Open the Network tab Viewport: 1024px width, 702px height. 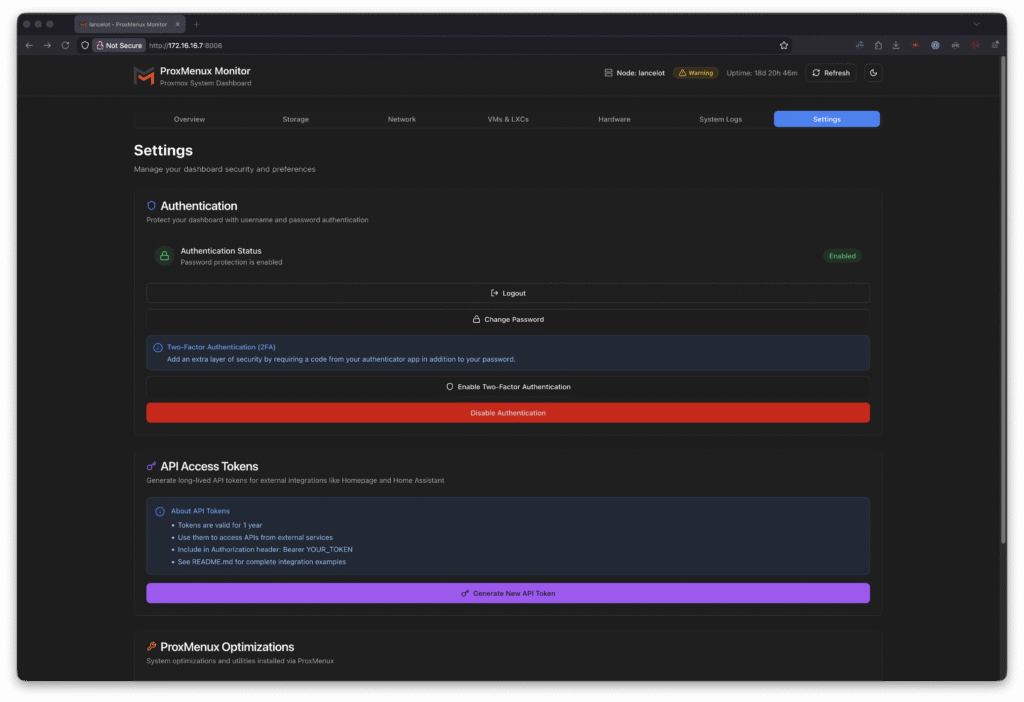[x=401, y=119]
